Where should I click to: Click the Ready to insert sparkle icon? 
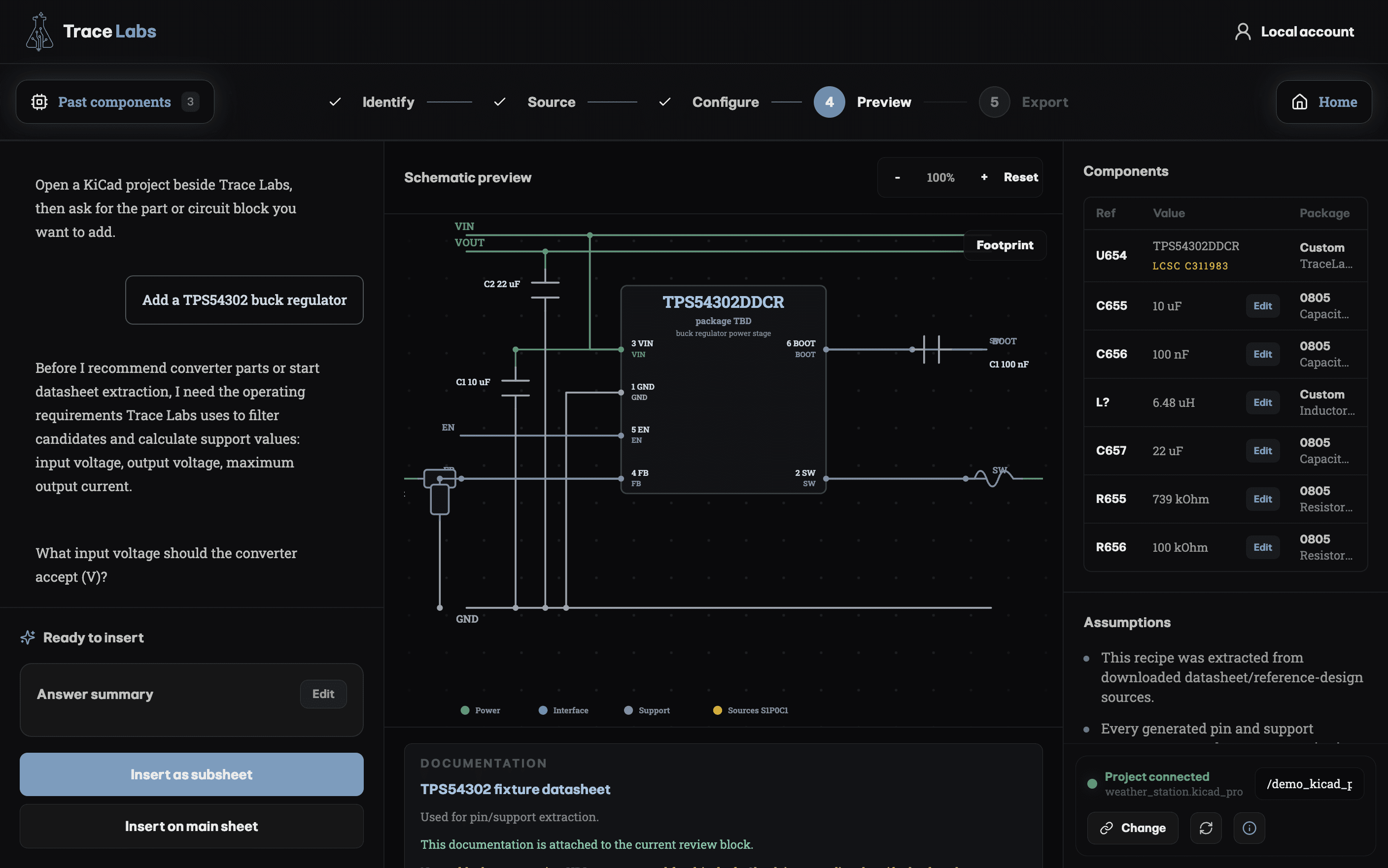28,637
